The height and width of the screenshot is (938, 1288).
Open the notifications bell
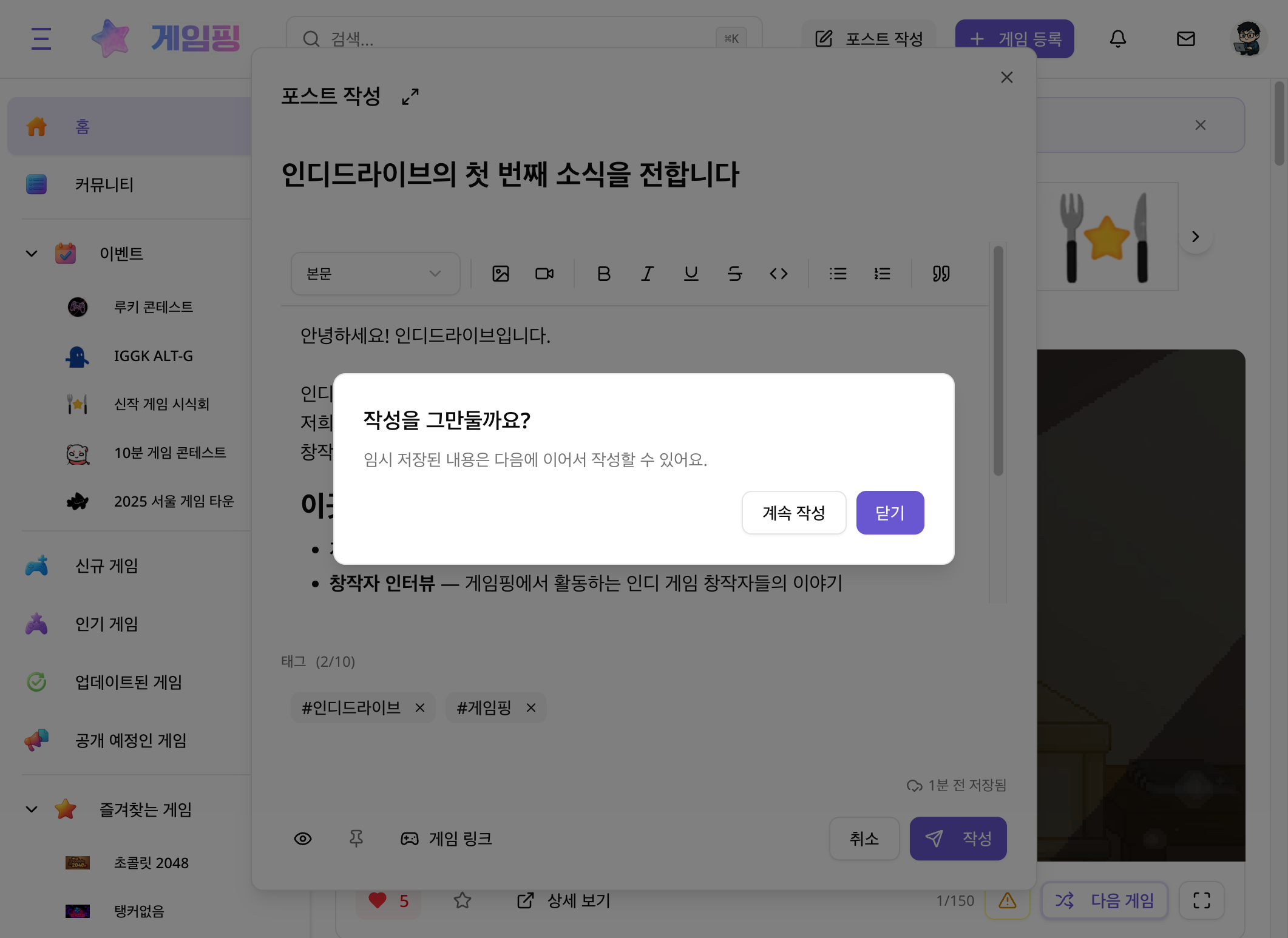[1118, 39]
